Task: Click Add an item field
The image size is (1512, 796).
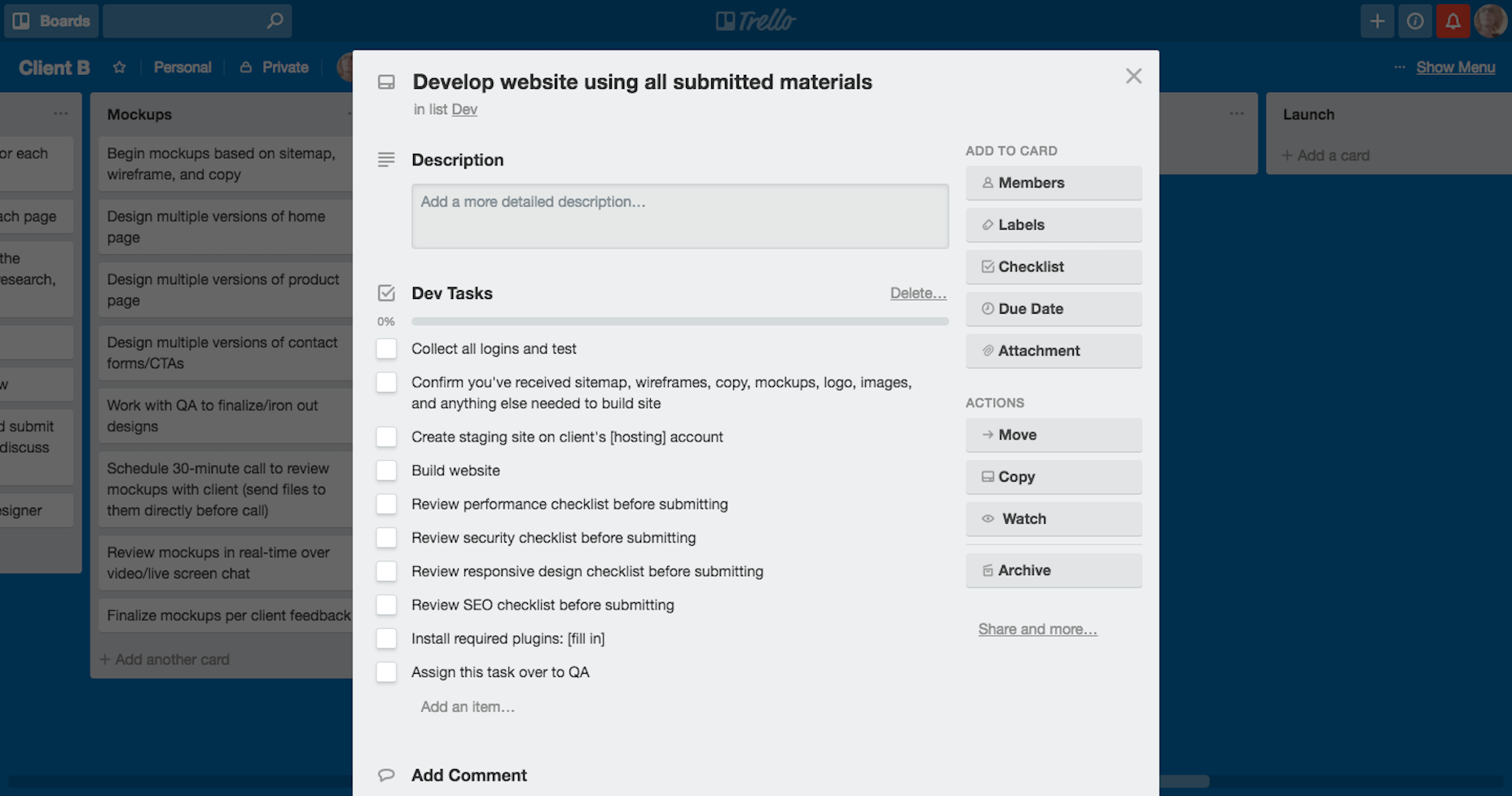Action: tap(468, 706)
